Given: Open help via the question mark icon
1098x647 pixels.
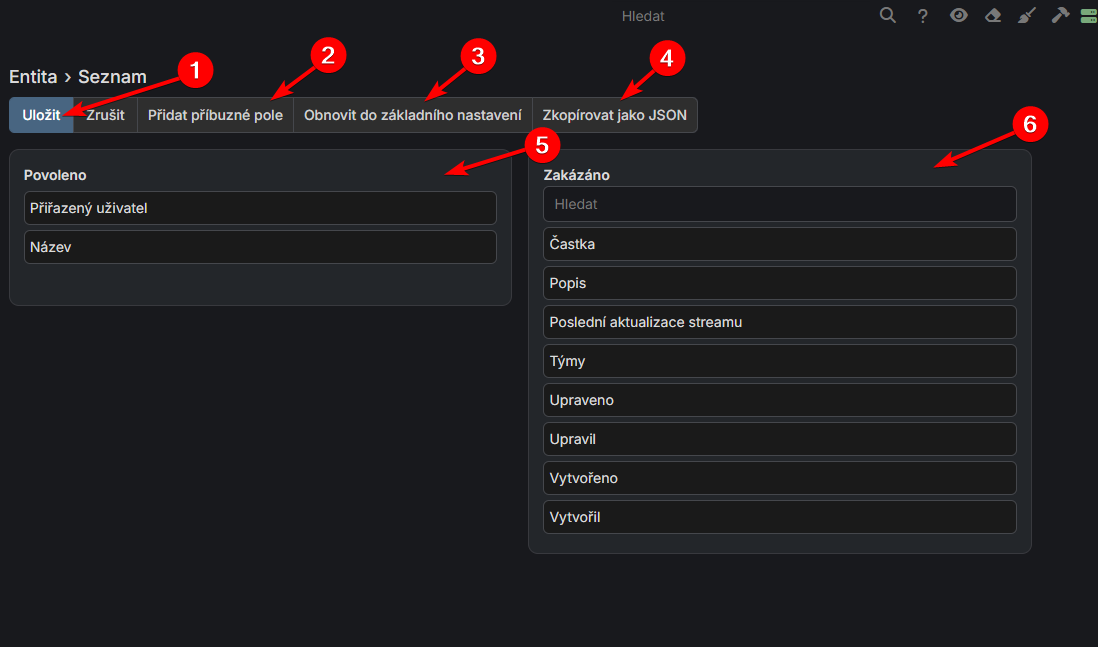Looking at the screenshot, I should click(922, 15).
